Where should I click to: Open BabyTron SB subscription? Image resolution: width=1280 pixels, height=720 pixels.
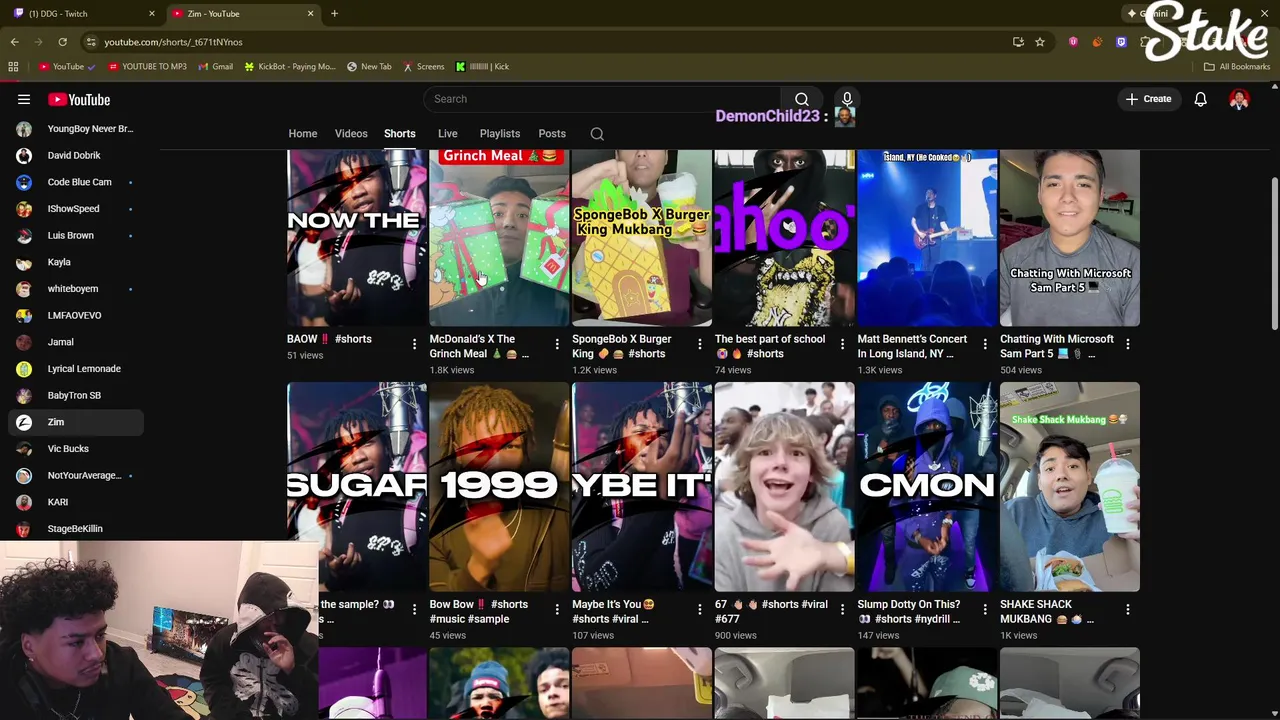(76, 395)
